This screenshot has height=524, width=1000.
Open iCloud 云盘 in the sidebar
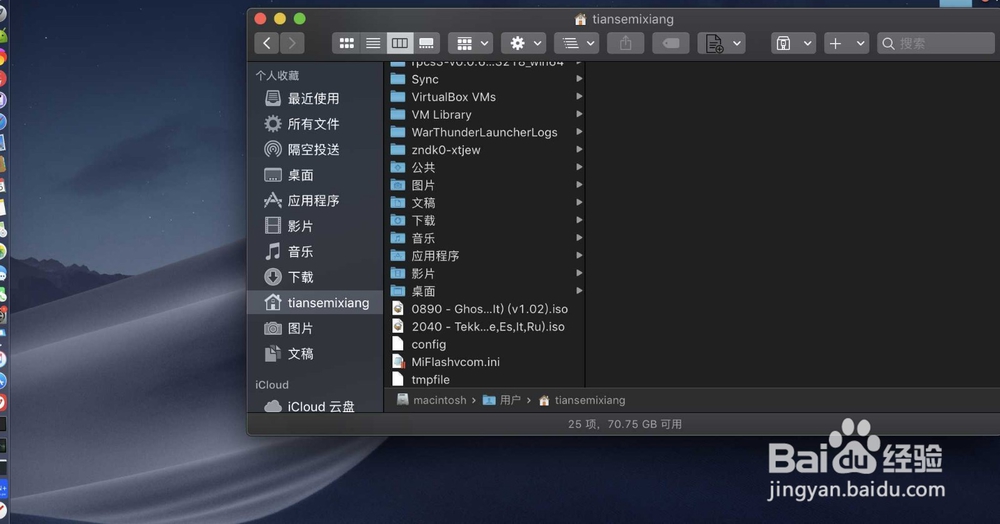point(315,406)
